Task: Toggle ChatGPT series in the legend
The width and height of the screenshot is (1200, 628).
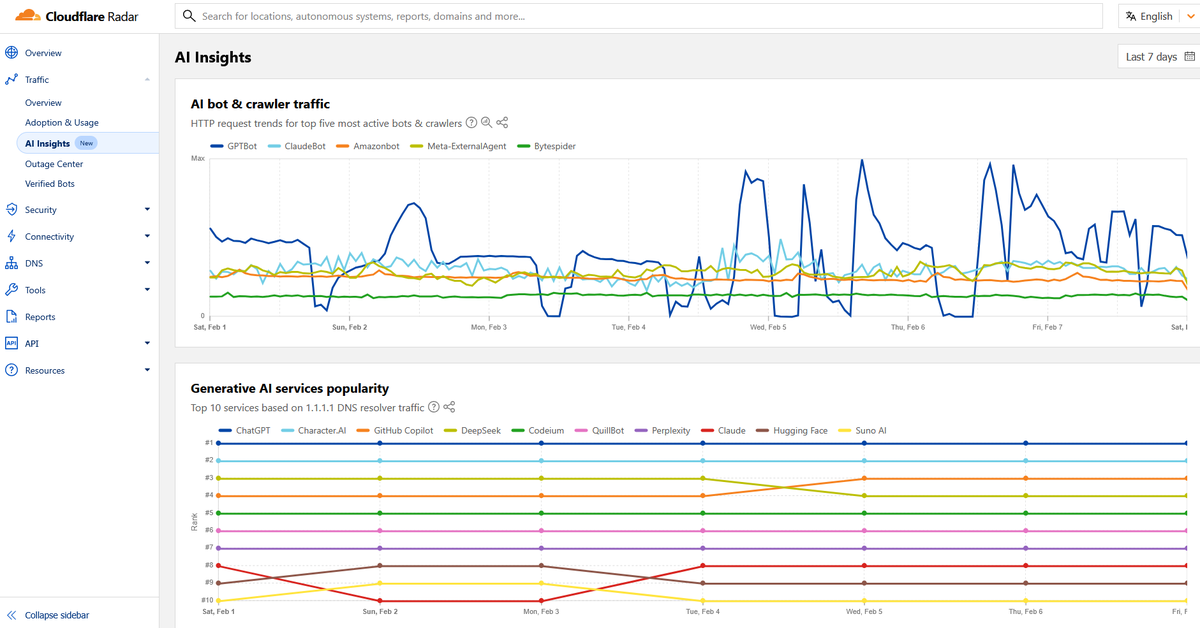Action: click(244, 430)
